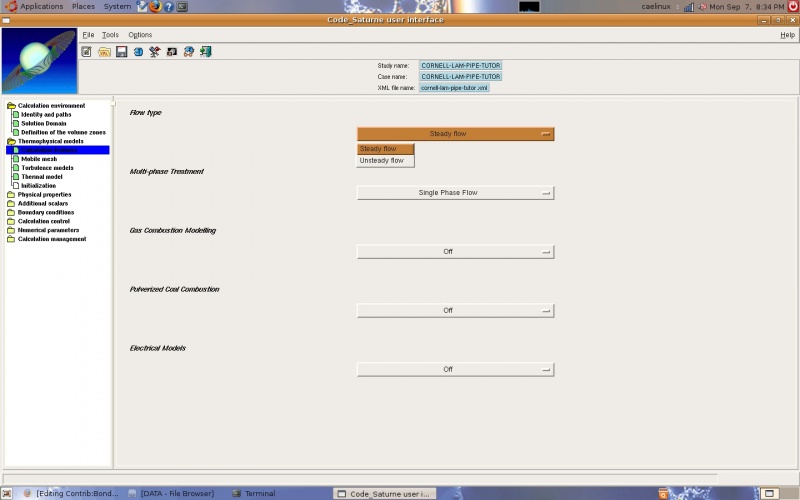
Task: Open the Flow type Steady flow dropdown
Action: click(x=456, y=134)
